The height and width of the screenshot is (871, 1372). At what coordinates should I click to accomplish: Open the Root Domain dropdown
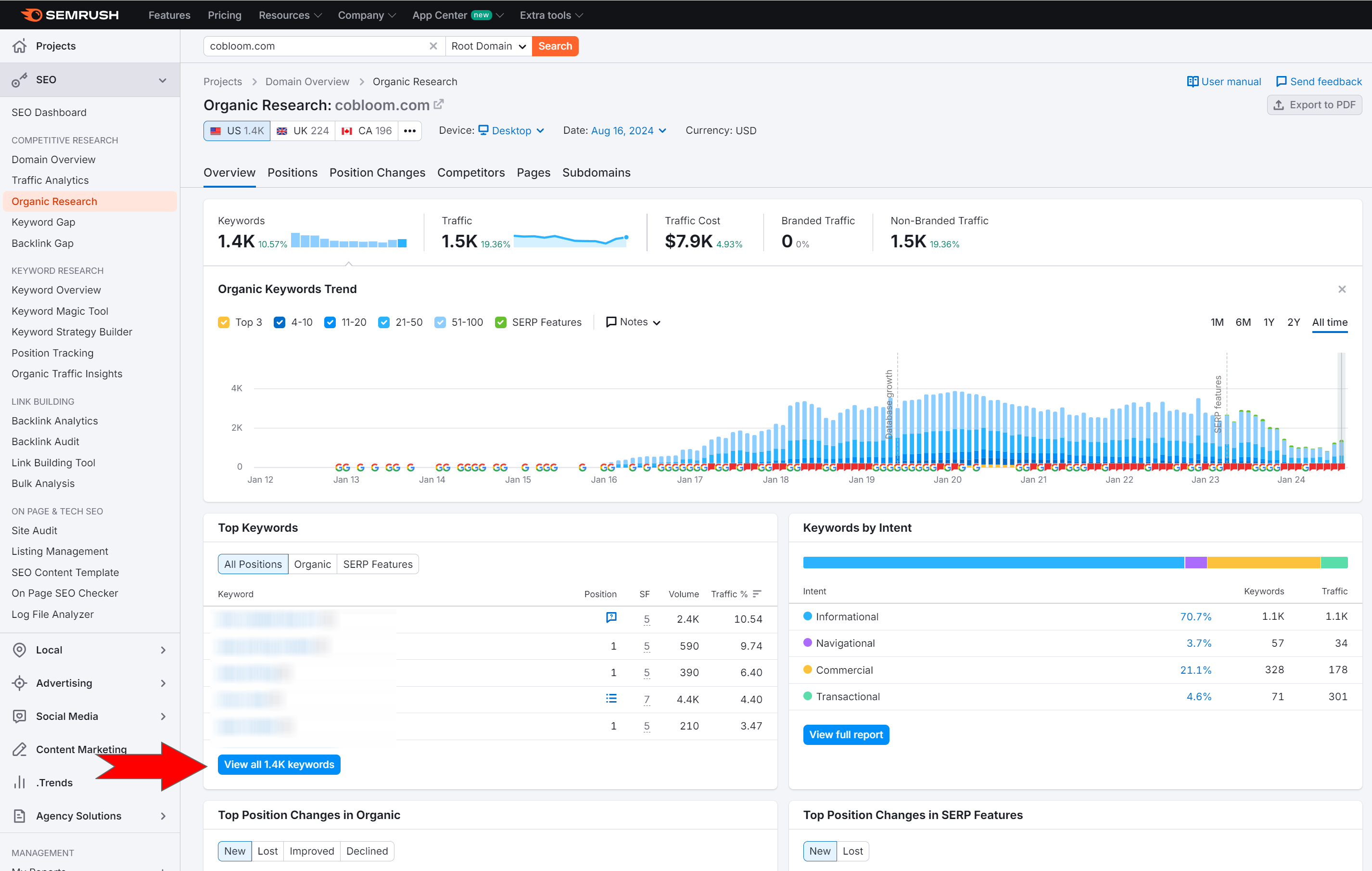488,46
